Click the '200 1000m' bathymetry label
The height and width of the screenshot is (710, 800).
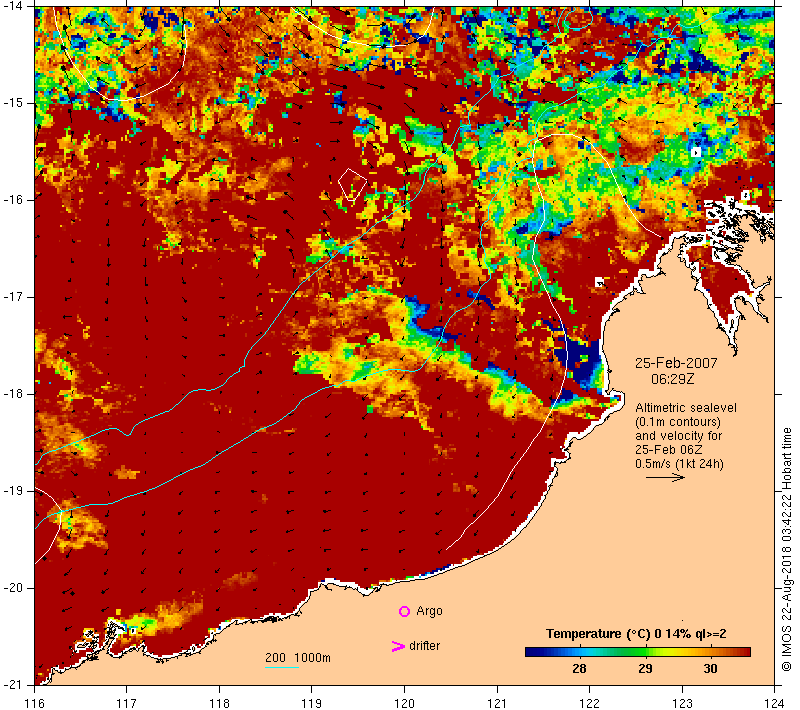[x=298, y=658]
